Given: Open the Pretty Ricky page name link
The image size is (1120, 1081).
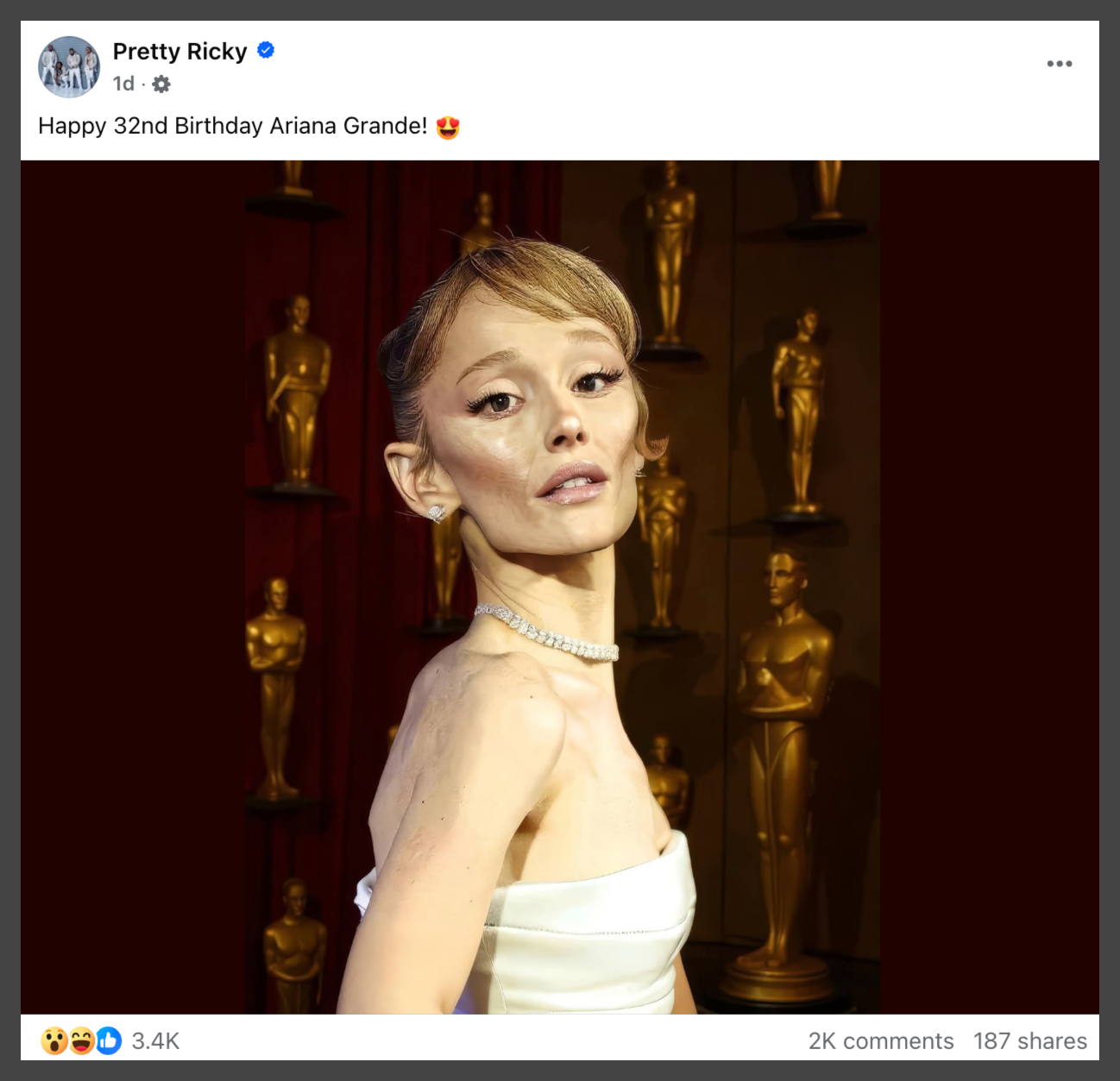Looking at the screenshot, I should (179, 52).
